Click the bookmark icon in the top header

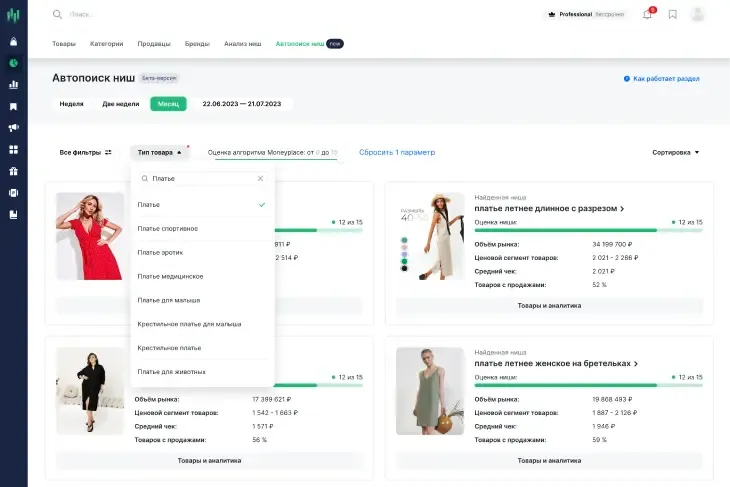click(673, 14)
